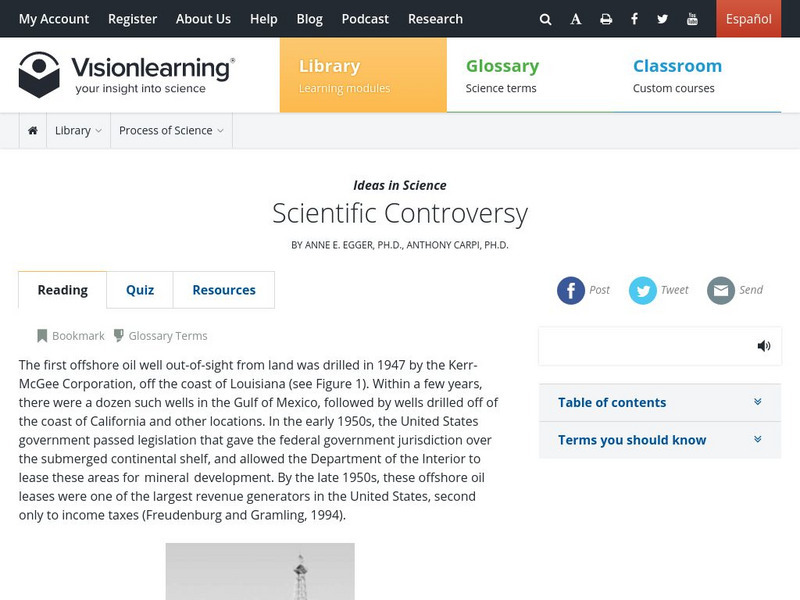Open the Library breadcrumb dropdown

(x=78, y=130)
